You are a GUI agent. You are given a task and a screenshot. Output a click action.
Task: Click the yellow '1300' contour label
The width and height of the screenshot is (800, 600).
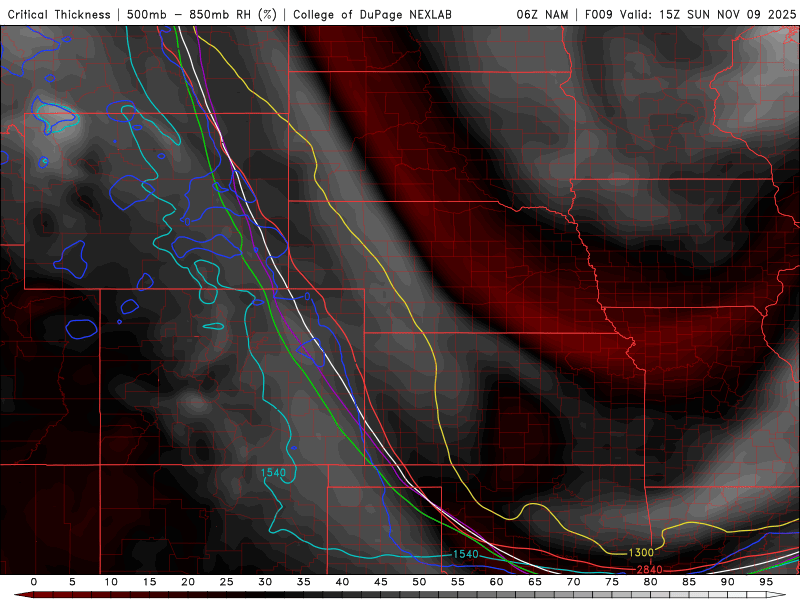[x=641, y=553]
